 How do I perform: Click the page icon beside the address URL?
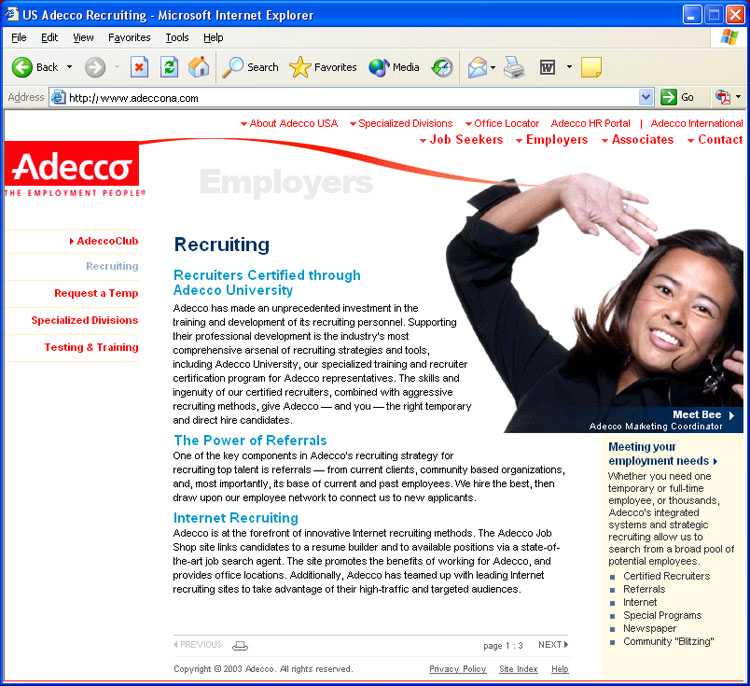[x=58, y=98]
